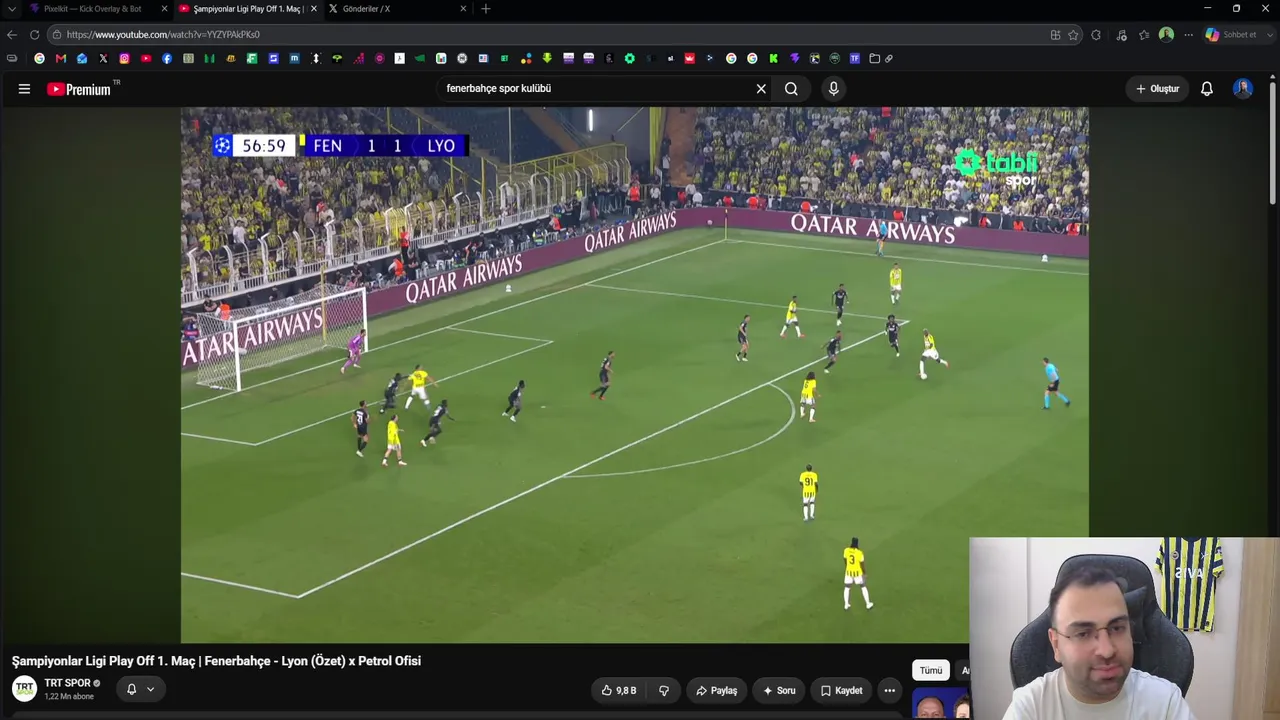The image size is (1280, 720).
Task: Open the Soru ask button
Action: tap(779, 690)
